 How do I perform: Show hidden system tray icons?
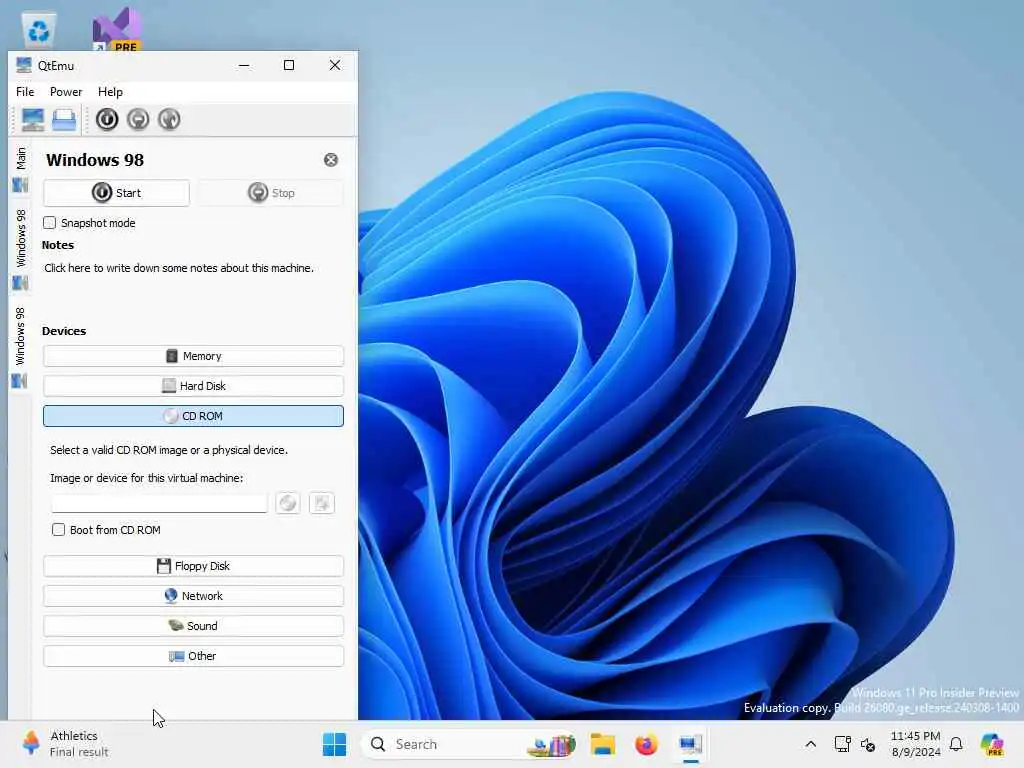click(x=810, y=744)
